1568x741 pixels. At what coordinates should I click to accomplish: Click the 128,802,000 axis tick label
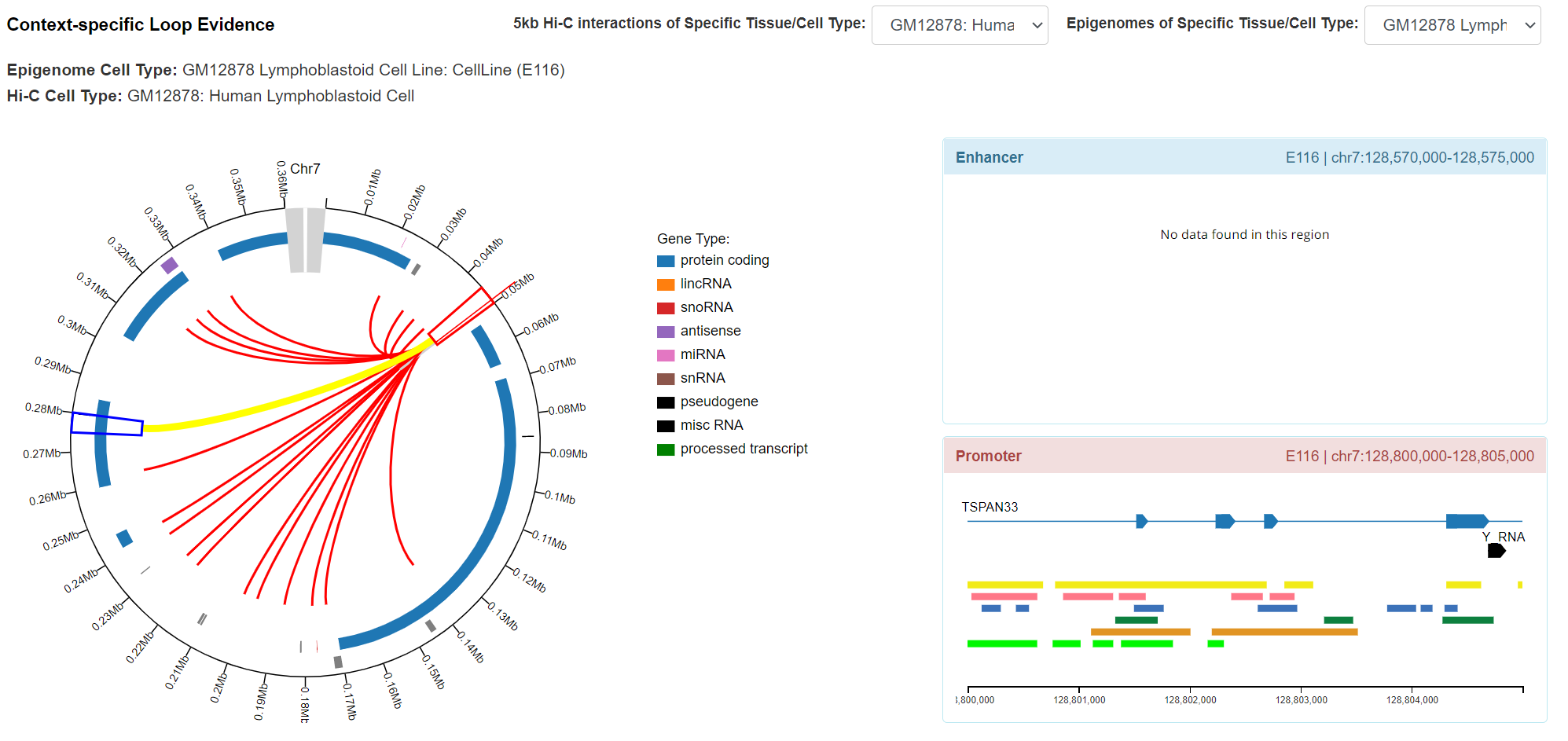(x=1190, y=700)
